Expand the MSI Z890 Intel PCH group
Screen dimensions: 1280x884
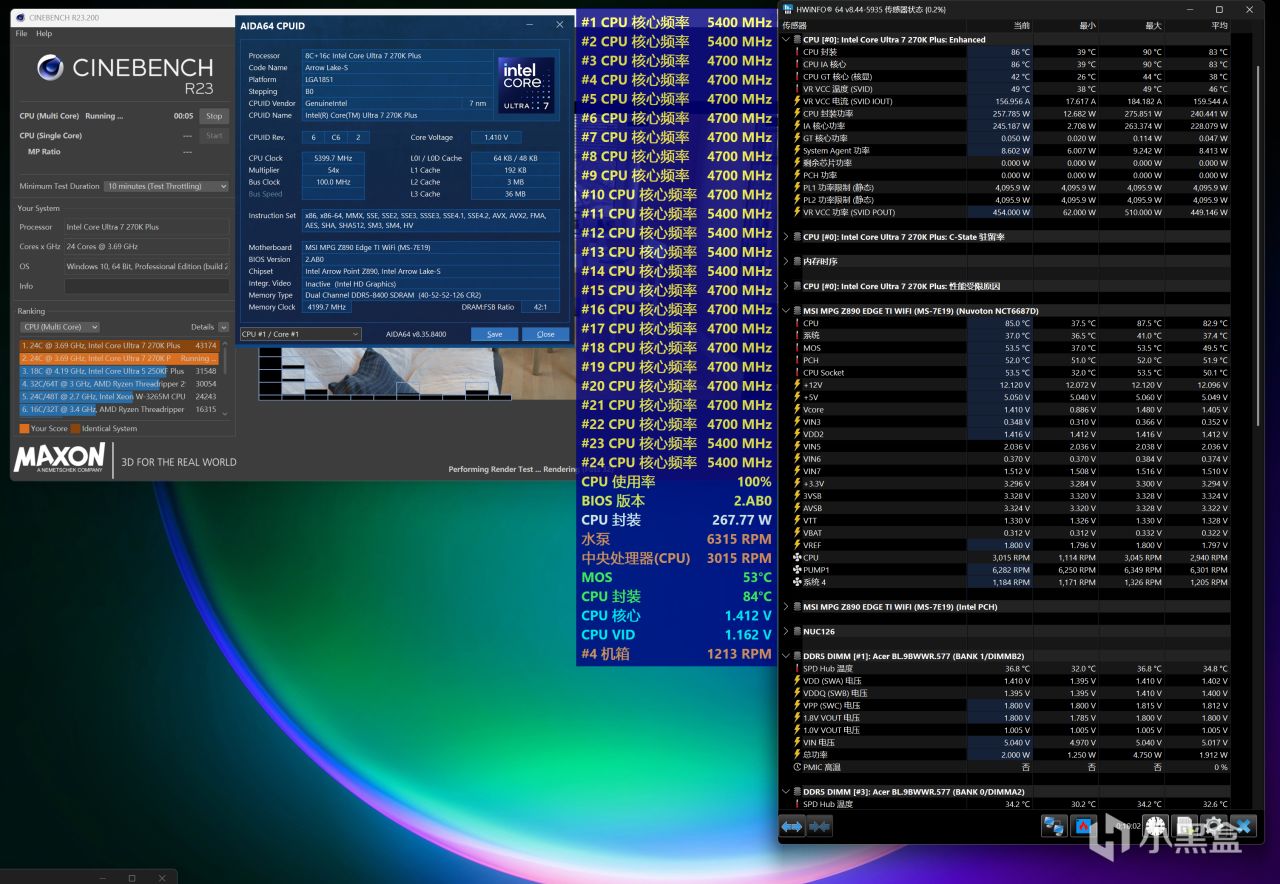(785, 607)
